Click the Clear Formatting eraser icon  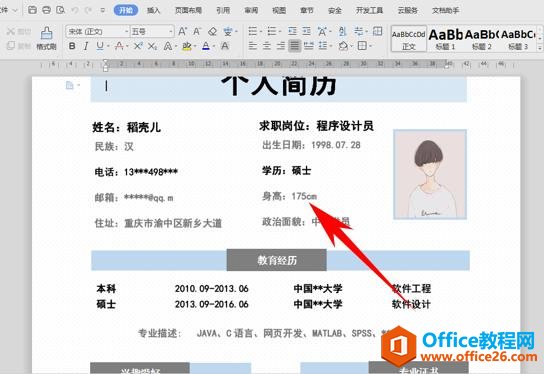(212, 32)
